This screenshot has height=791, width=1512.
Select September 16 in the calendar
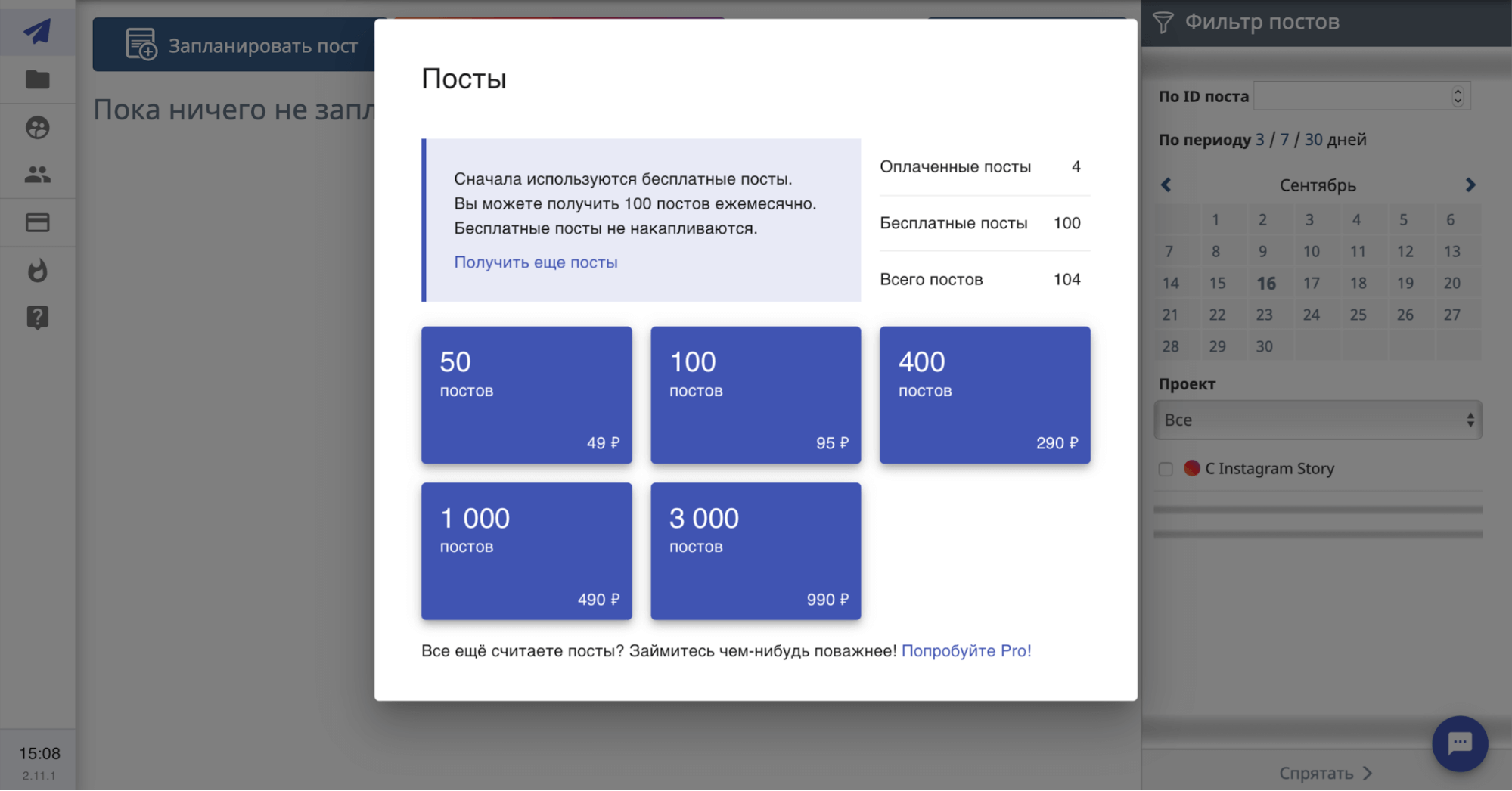1266,283
